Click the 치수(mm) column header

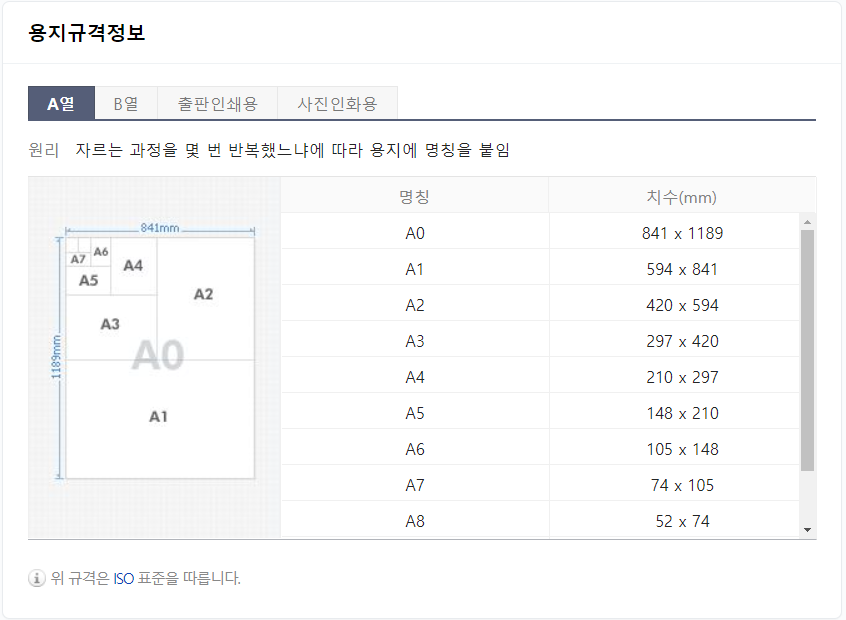682,196
